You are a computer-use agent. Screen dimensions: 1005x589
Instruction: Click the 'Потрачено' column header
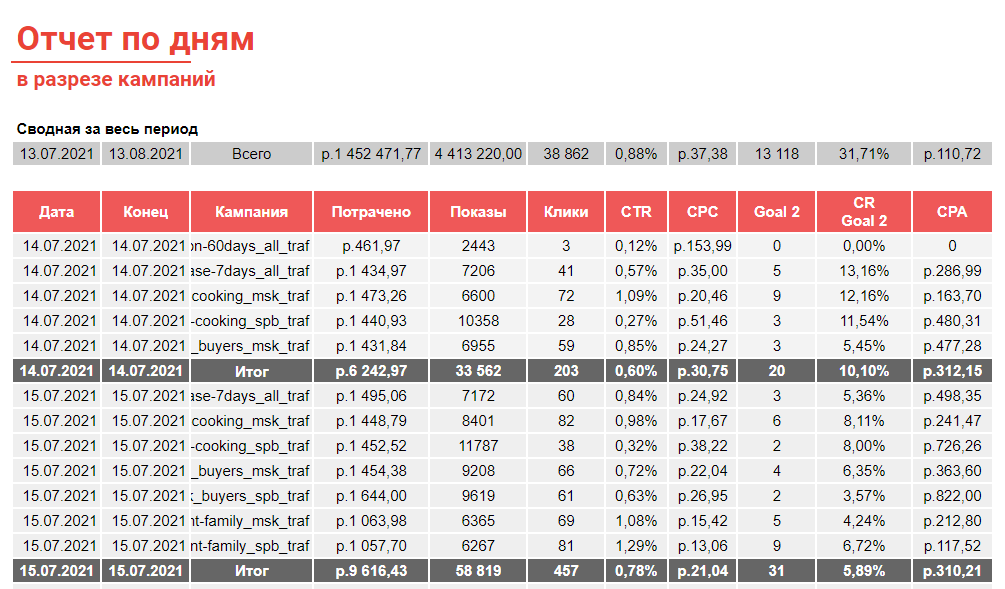(371, 212)
